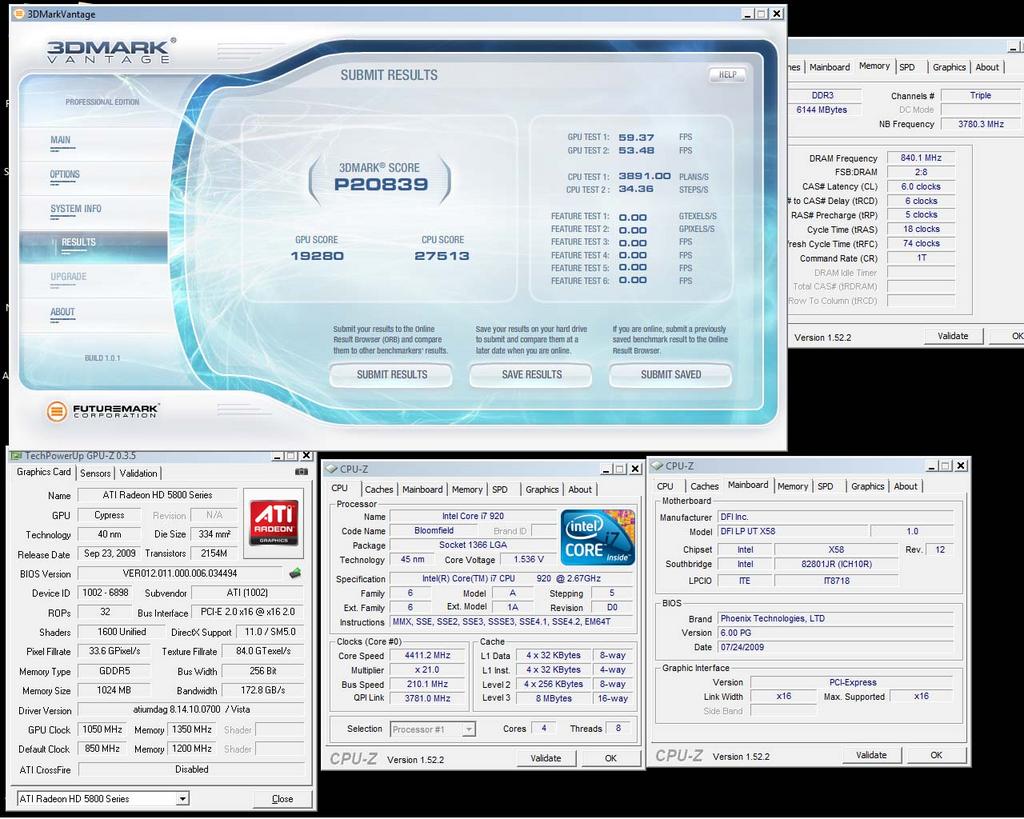
Task: Click Close button in GPU-Z
Action: coord(282,798)
